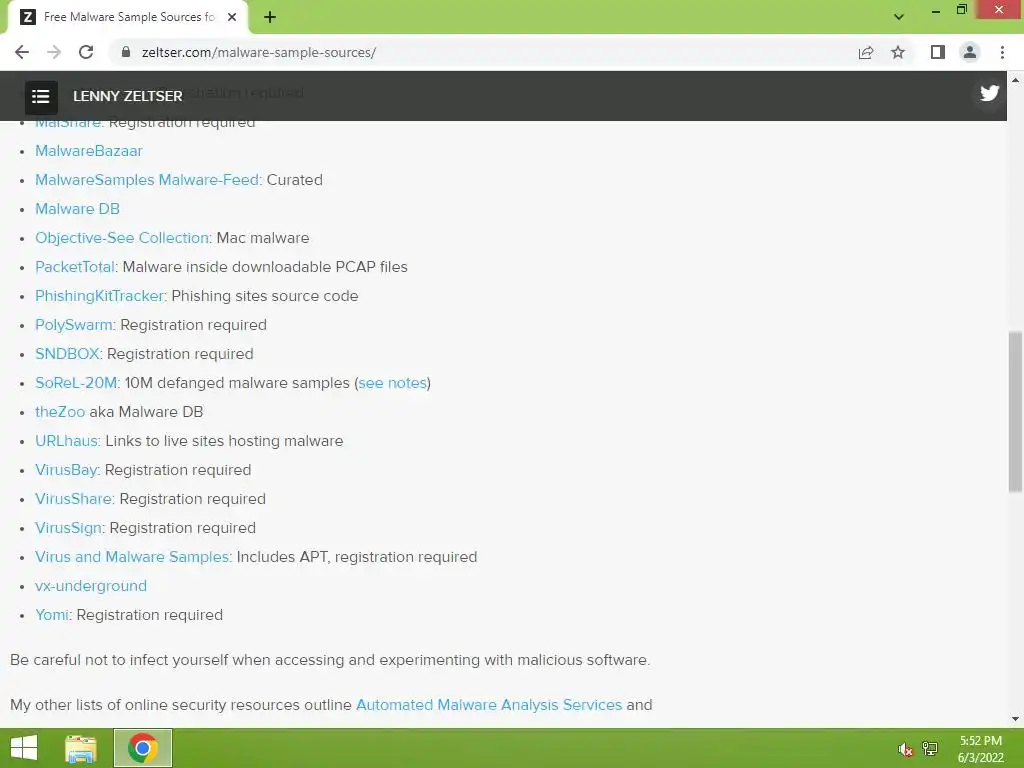1024x768 pixels.
Task: Open the SoReL-20M link
Action: coord(76,383)
